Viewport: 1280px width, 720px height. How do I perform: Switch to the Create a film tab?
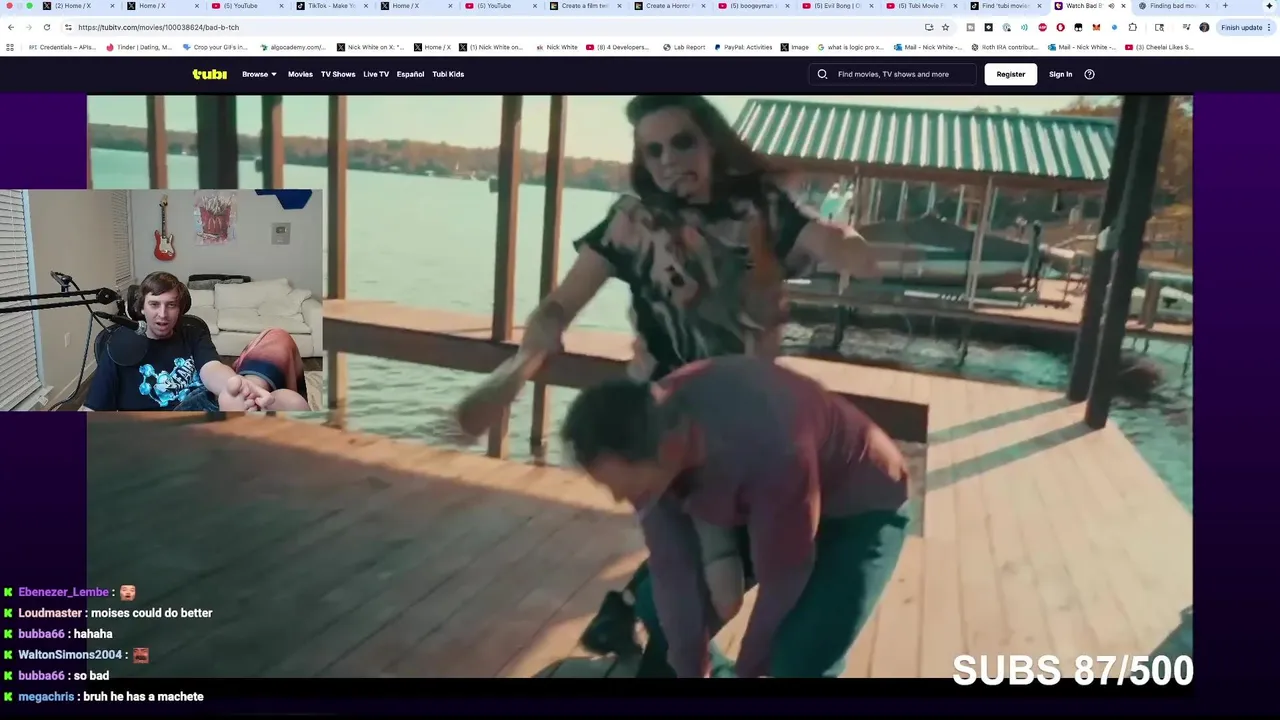click(585, 6)
